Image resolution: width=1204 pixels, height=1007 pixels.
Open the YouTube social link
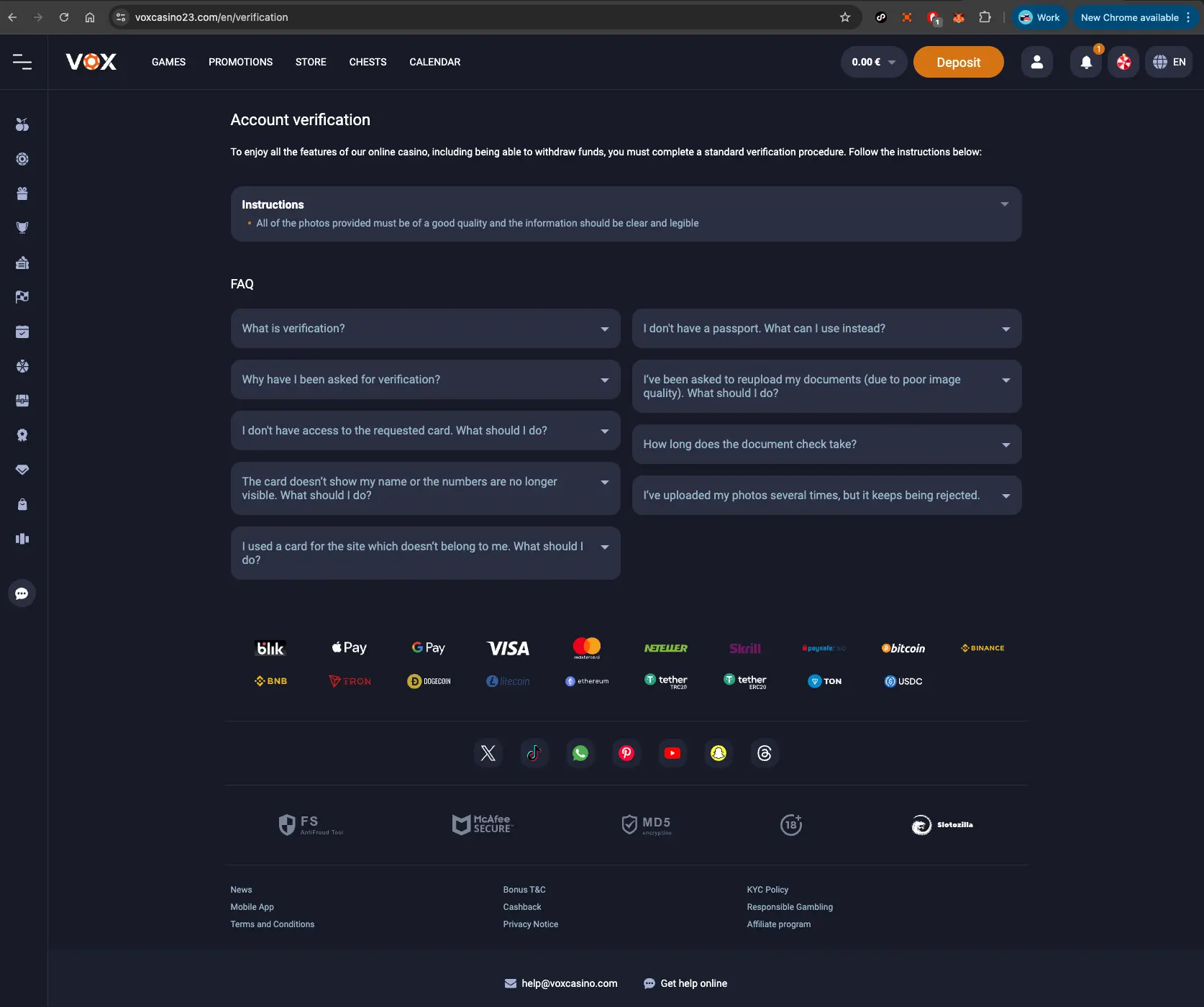coord(672,753)
